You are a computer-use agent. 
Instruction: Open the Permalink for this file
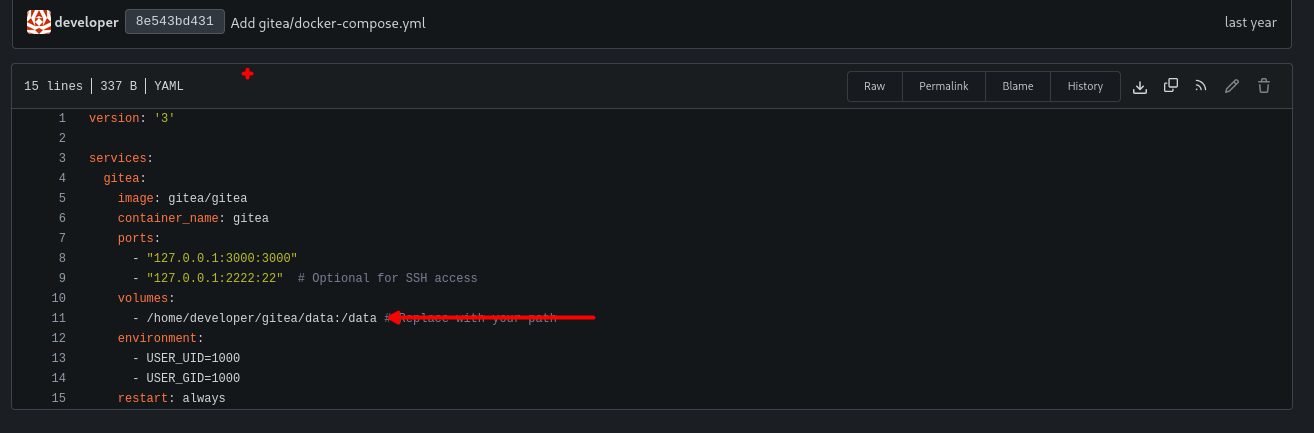943,86
